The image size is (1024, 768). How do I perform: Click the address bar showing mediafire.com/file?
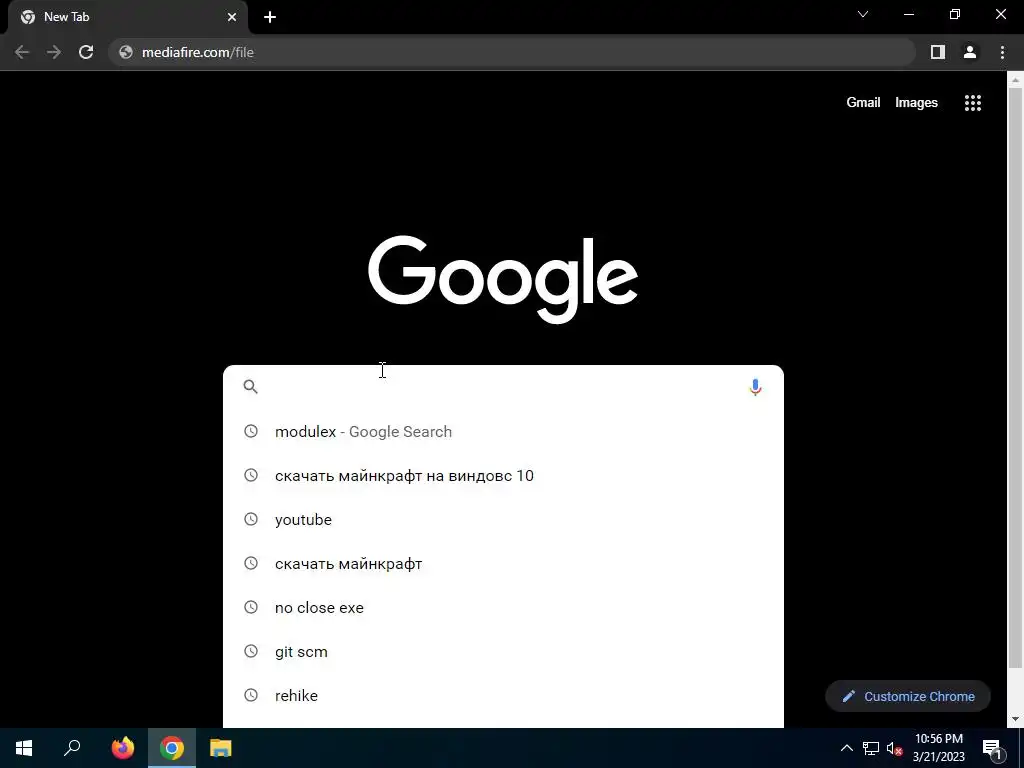click(x=511, y=52)
